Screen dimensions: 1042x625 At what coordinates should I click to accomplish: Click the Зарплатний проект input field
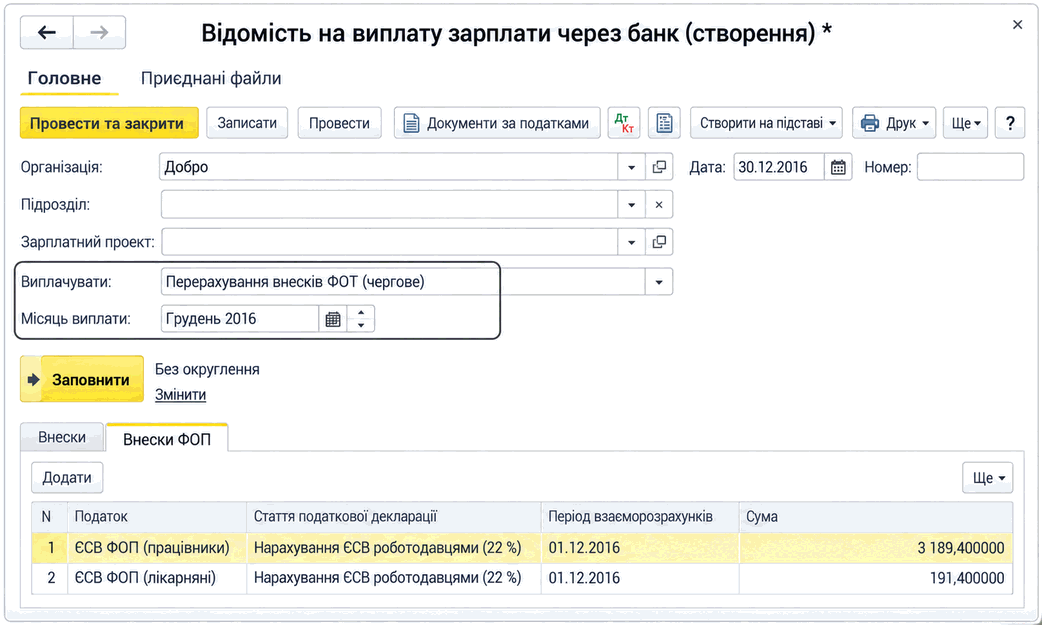pos(389,242)
